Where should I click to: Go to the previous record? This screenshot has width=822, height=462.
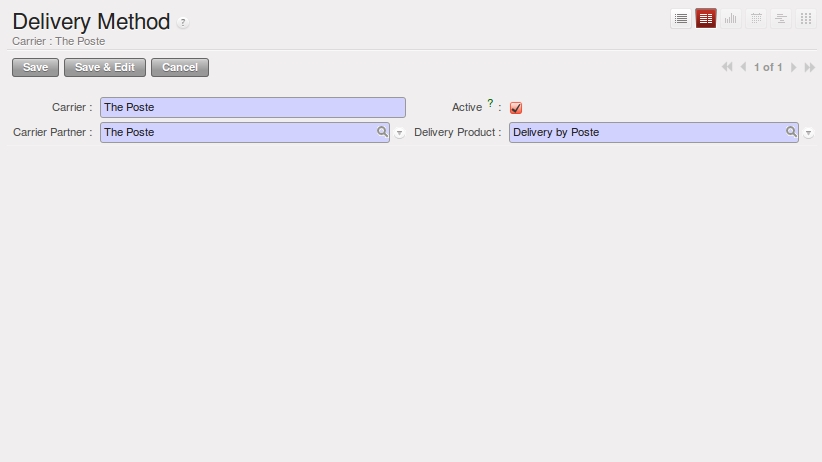(x=743, y=67)
